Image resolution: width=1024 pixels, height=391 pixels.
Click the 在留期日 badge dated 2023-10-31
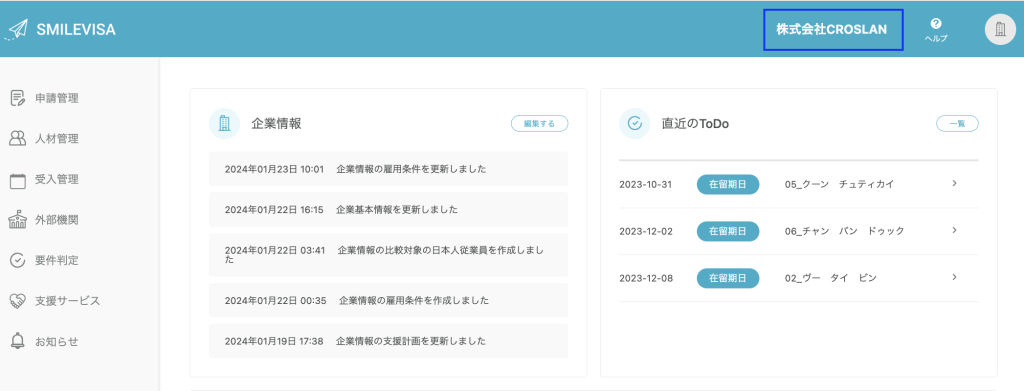coord(728,184)
